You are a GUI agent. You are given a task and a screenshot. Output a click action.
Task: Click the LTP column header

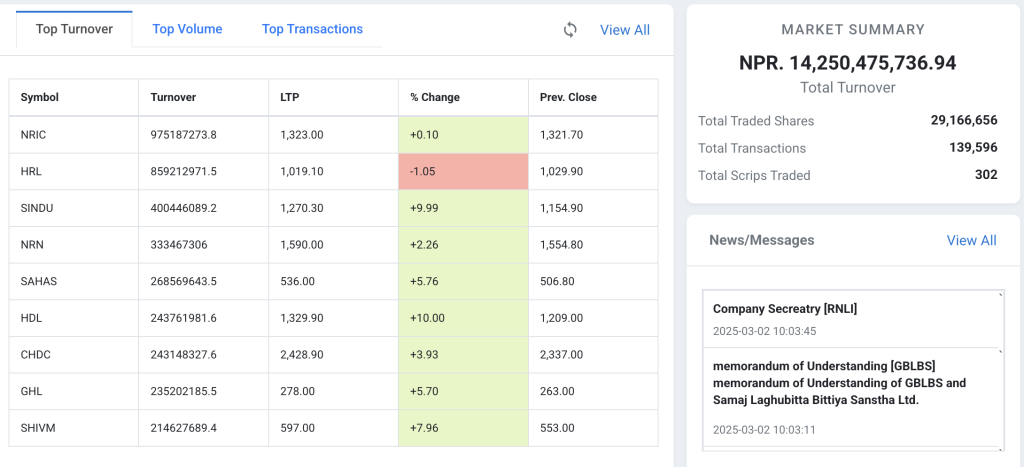click(x=290, y=97)
